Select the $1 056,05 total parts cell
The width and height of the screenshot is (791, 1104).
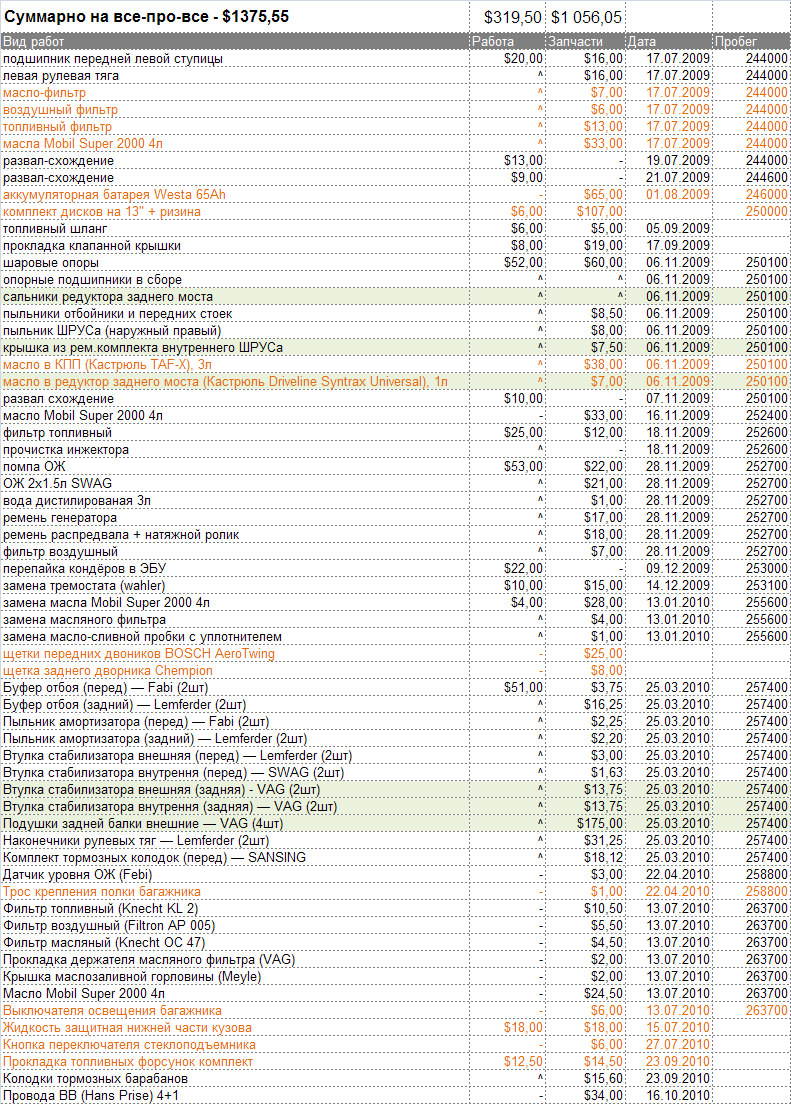point(588,17)
